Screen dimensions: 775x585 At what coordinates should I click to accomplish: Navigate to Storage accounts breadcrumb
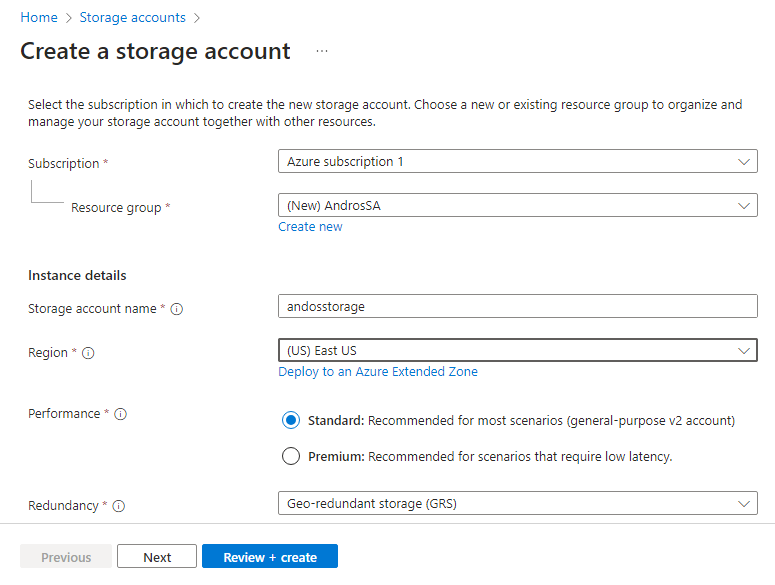(132, 17)
